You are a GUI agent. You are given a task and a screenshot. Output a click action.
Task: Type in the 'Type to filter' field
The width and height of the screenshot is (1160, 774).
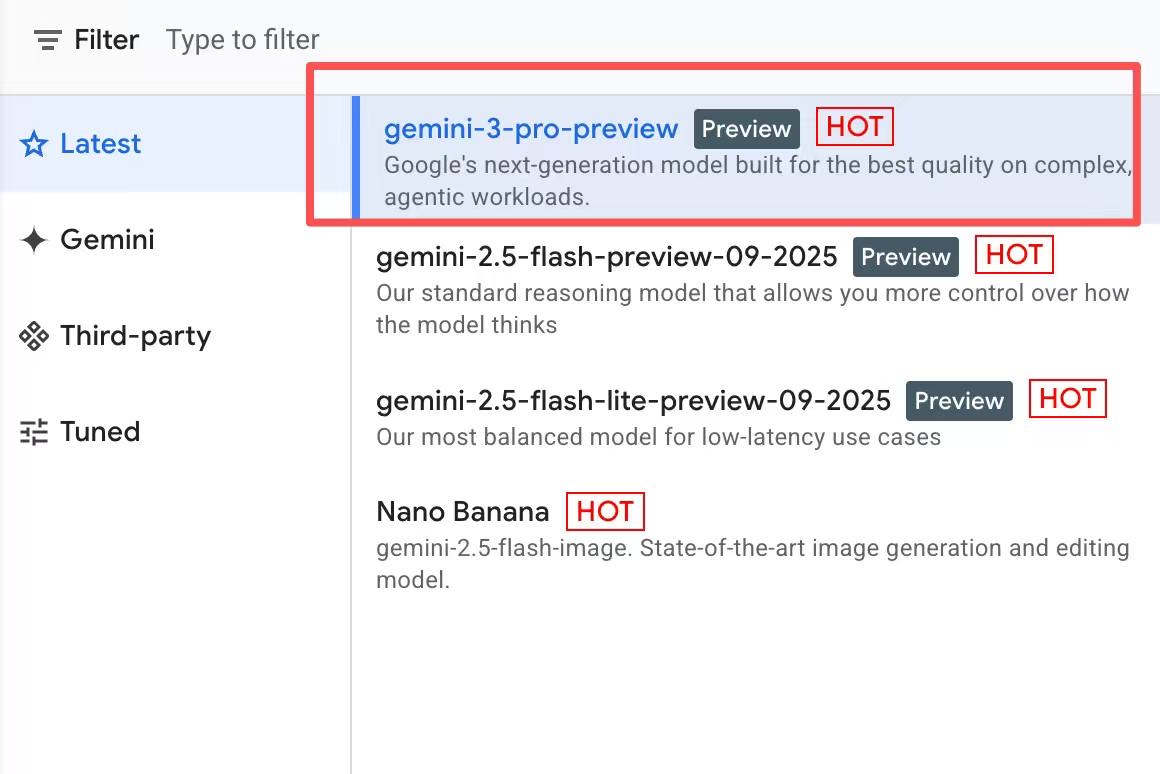point(243,40)
